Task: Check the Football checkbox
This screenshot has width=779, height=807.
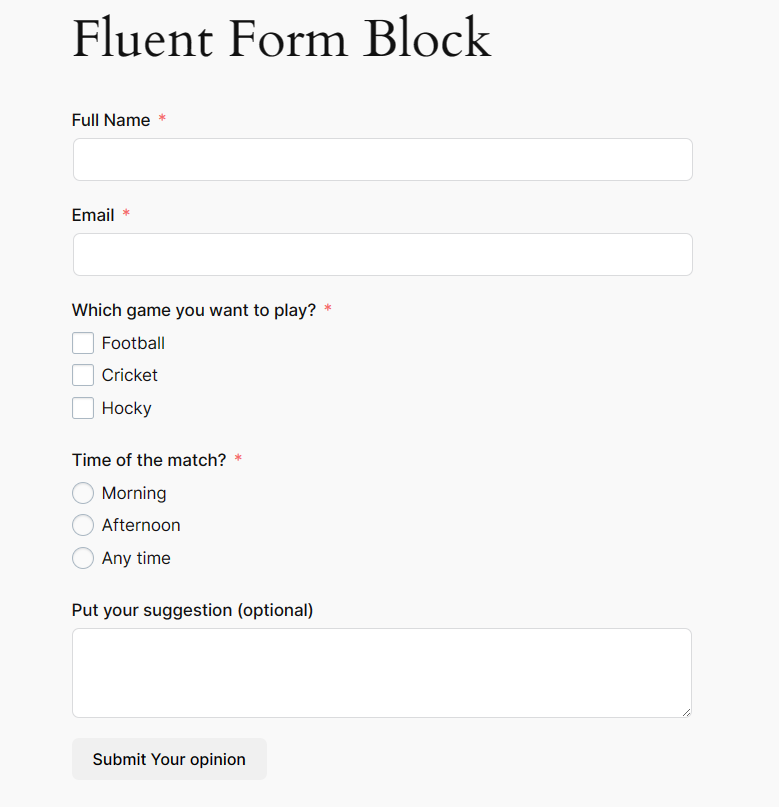Action: click(x=83, y=344)
